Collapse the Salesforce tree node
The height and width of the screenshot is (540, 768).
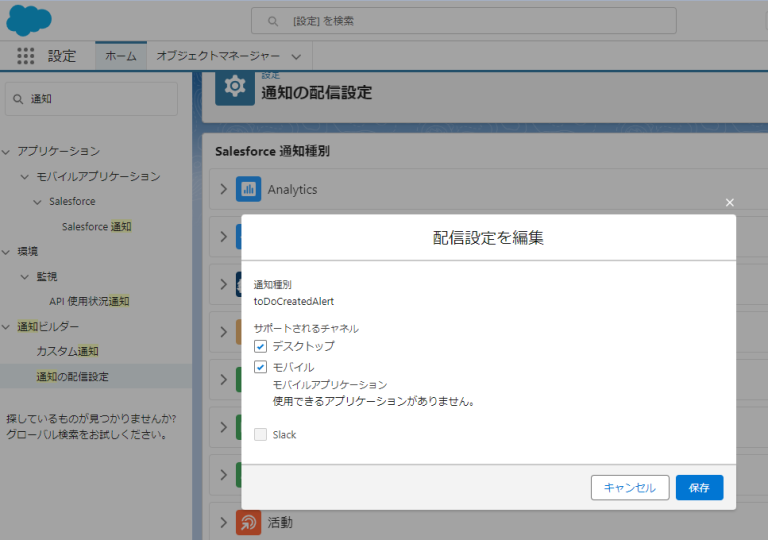(x=37, y=202)
